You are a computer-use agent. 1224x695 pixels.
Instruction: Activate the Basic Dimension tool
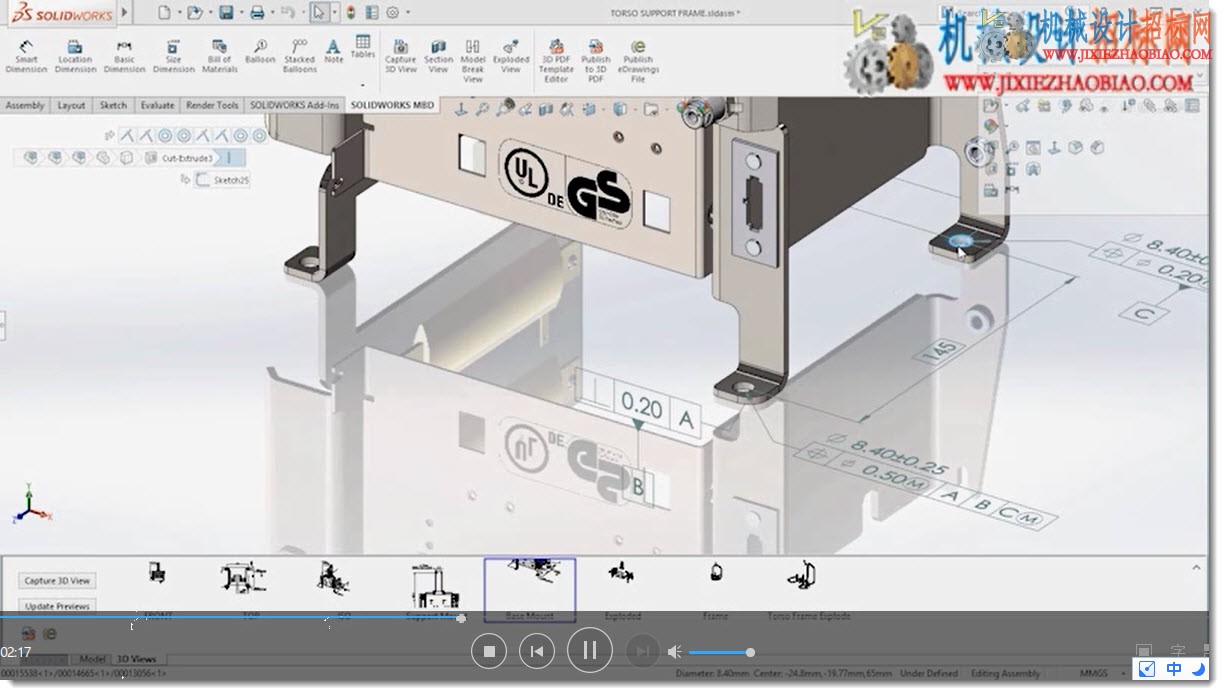click(124, 56)
